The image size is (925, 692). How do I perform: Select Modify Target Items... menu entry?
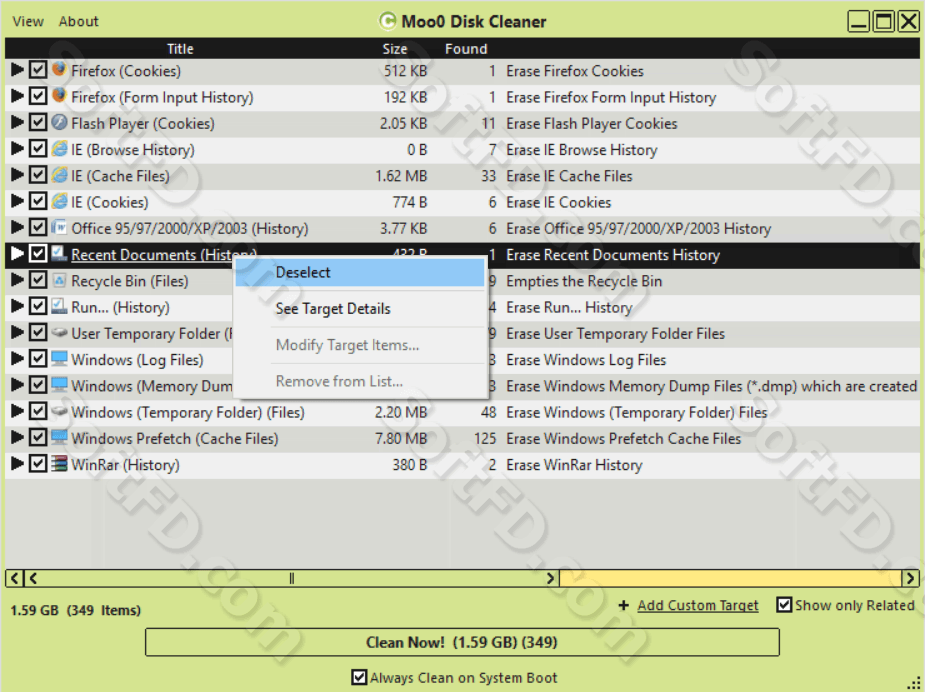coord(360,345)
